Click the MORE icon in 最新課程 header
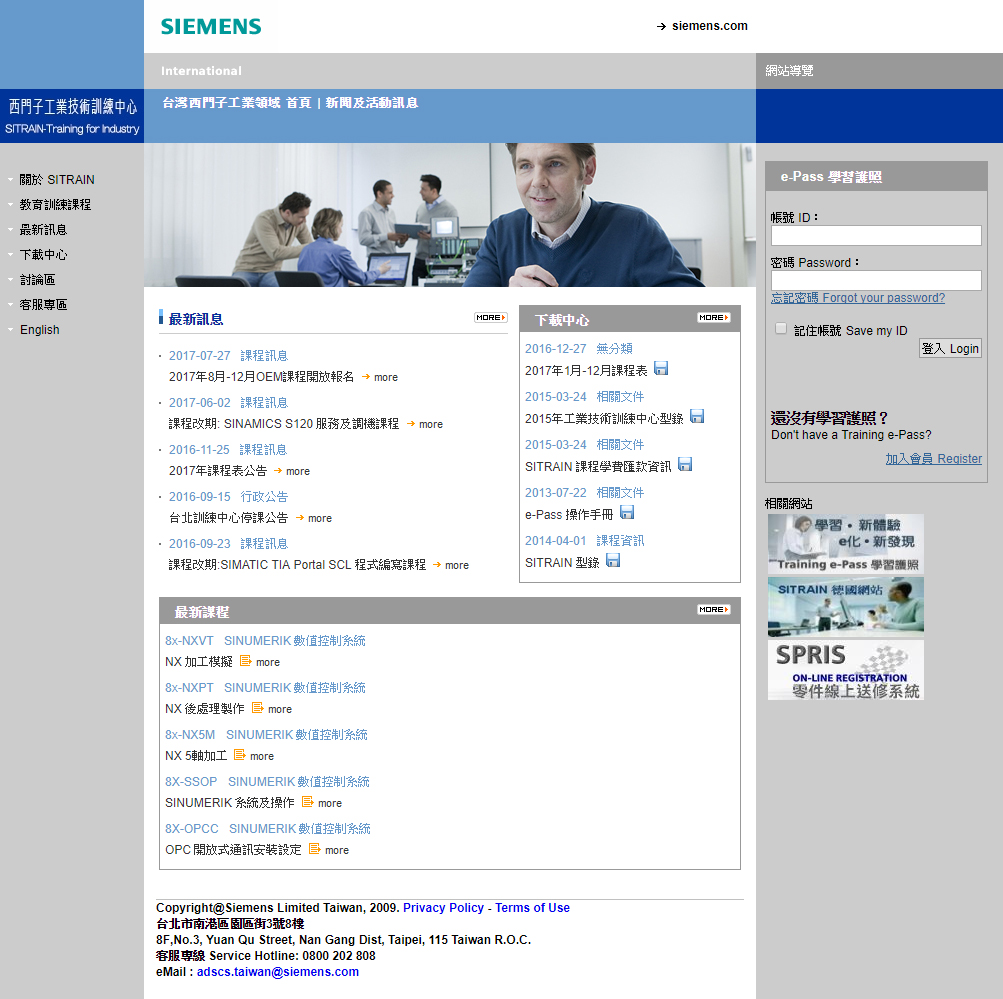Screen dimensions: 1003x999 click(x=713, y=610)
